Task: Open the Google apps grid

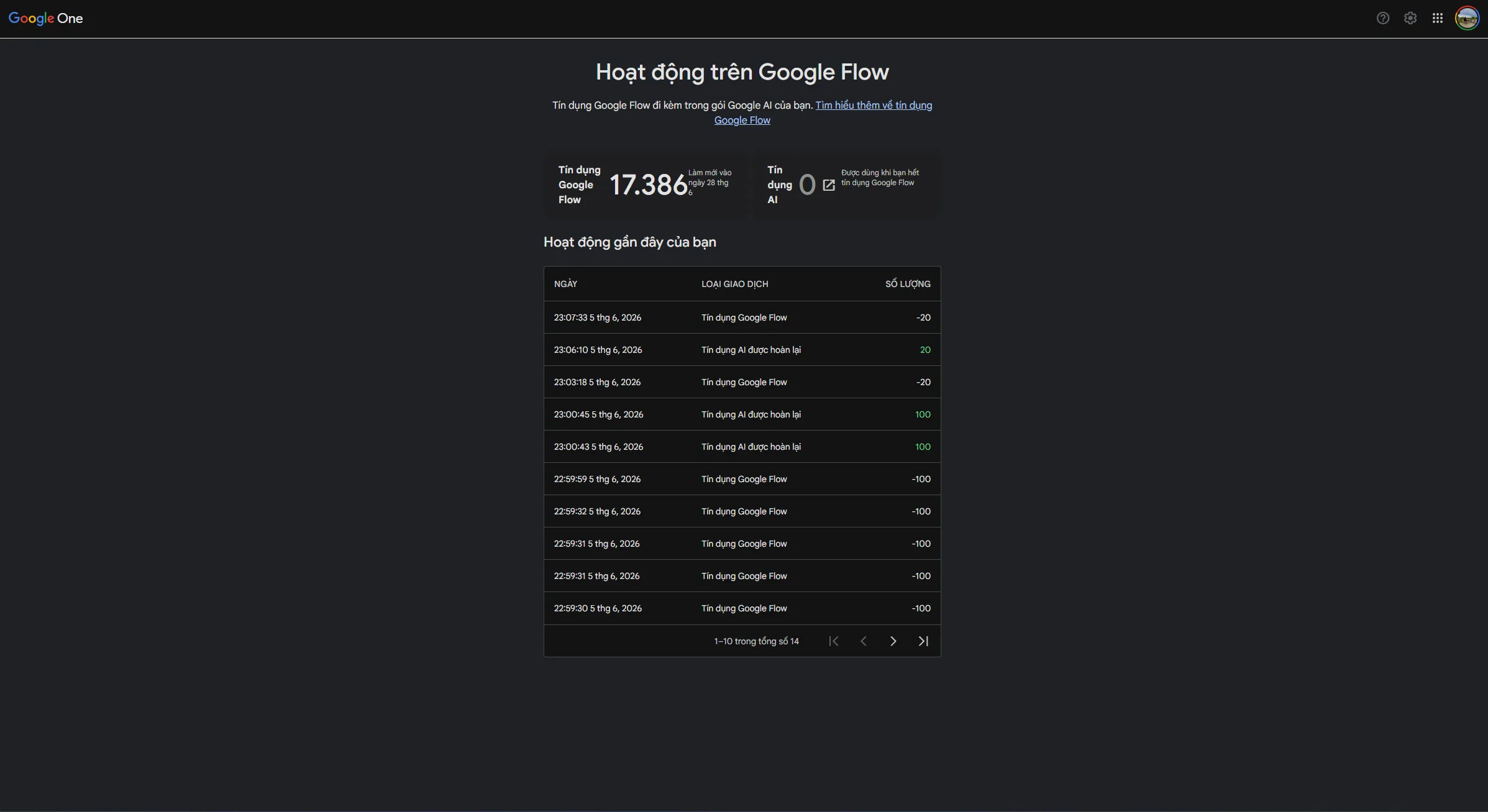Action: pyautogui.click(x=1438, y=19)
